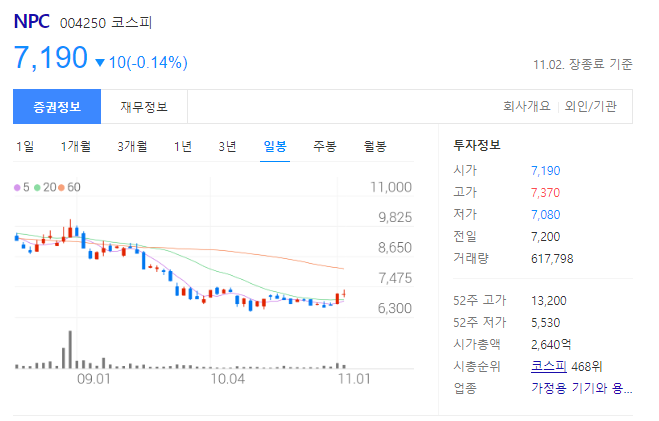Click the price change 10(-0.14%) text

point(148,63)
